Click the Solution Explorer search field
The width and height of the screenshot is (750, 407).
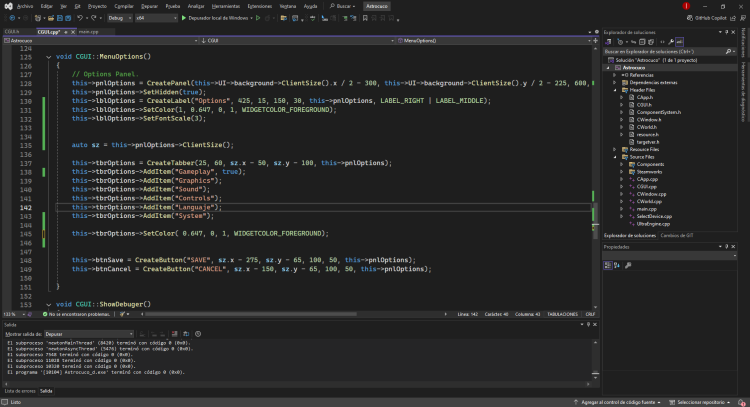(x=660, y=50)
